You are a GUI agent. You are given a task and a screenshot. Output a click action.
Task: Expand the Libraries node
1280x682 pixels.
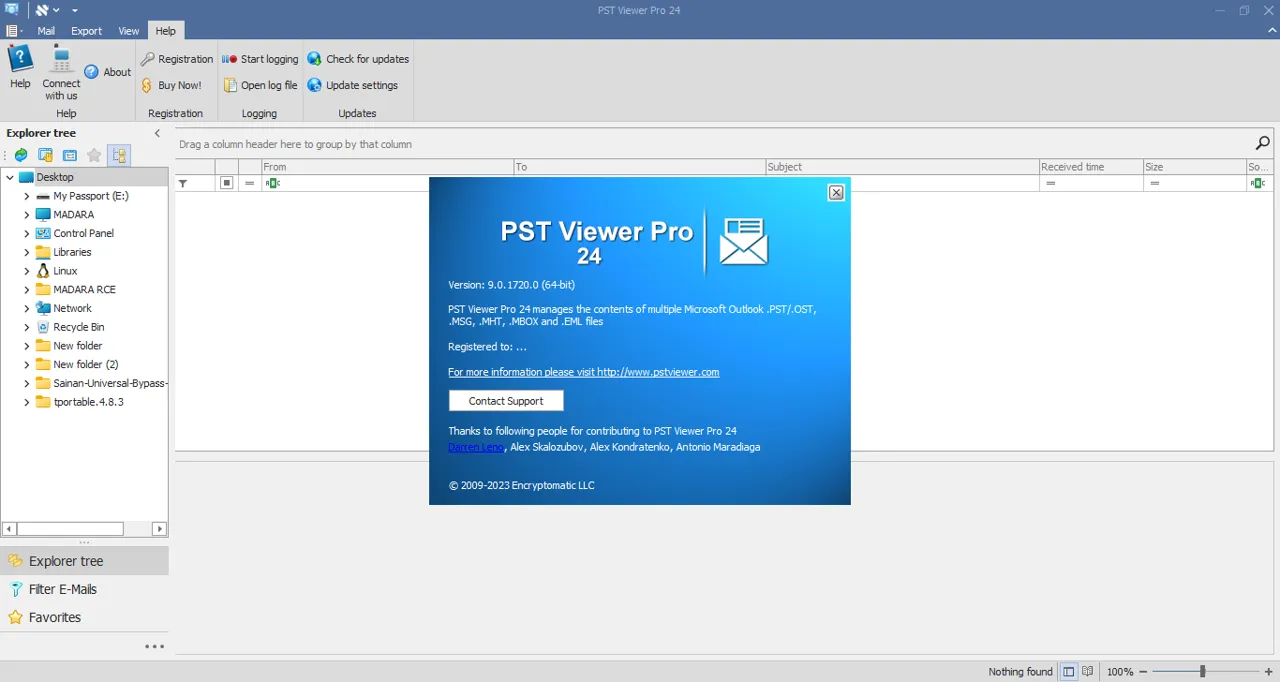click(27, 252)
